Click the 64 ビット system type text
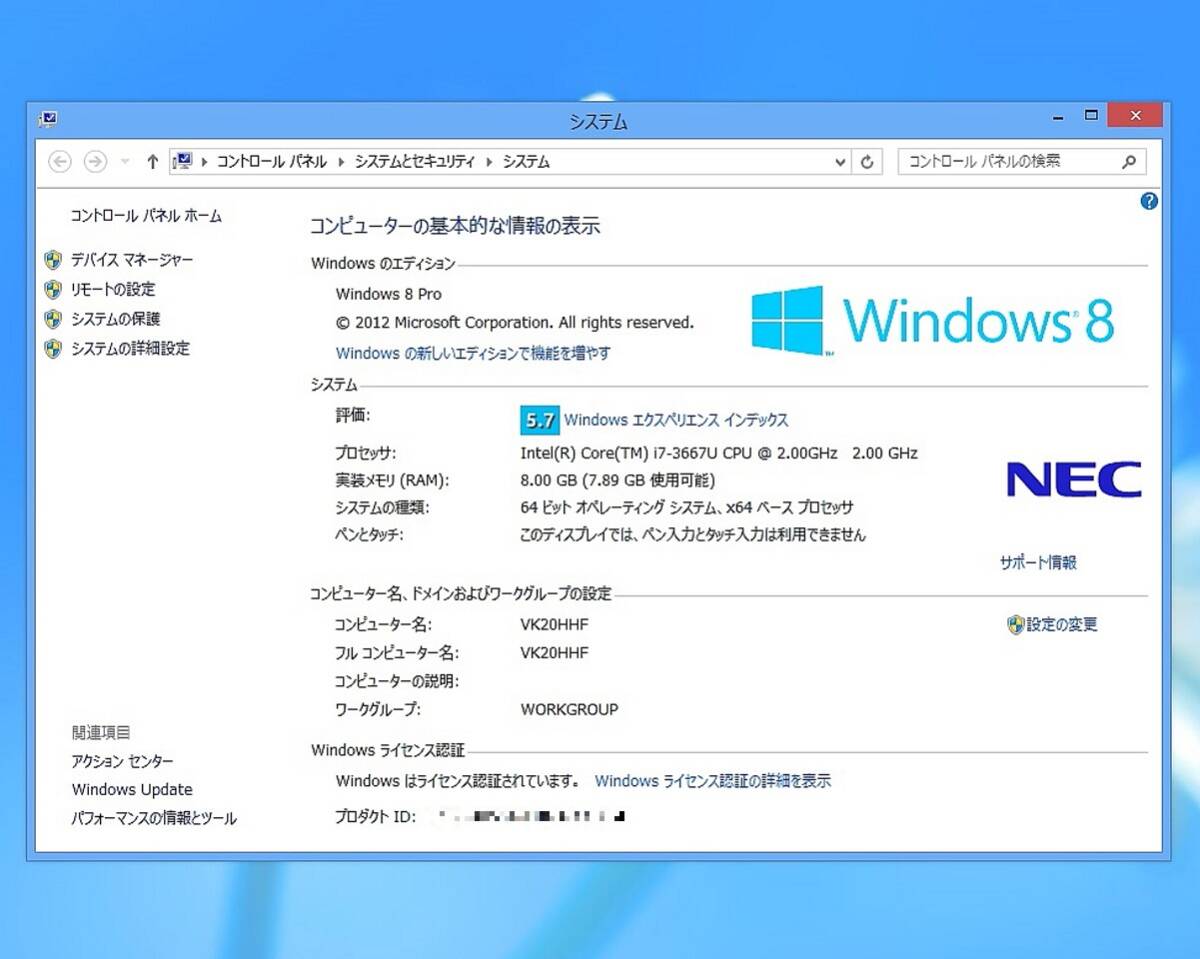The width and height of the screenshot is (1200, 959). coord(687,508)
